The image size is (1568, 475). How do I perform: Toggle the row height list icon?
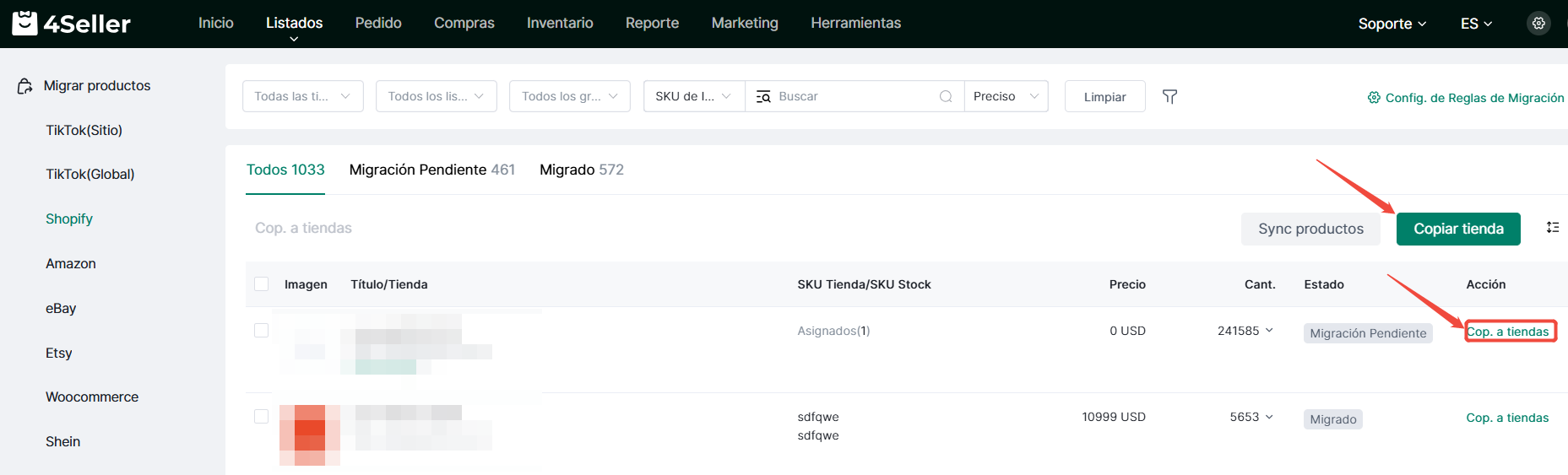click(1552, 227)
